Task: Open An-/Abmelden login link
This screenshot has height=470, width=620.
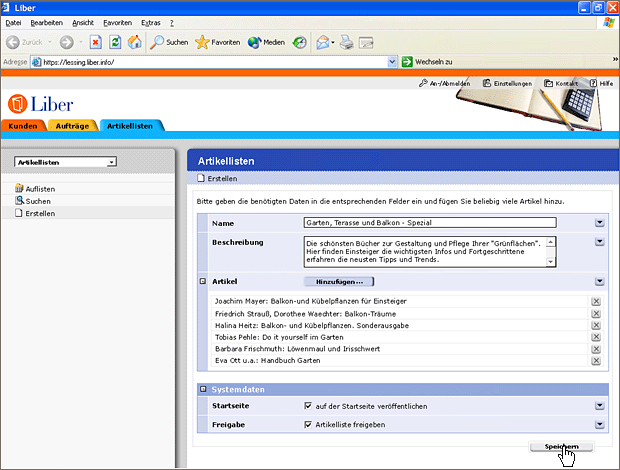Action: [x=444, y=83]
